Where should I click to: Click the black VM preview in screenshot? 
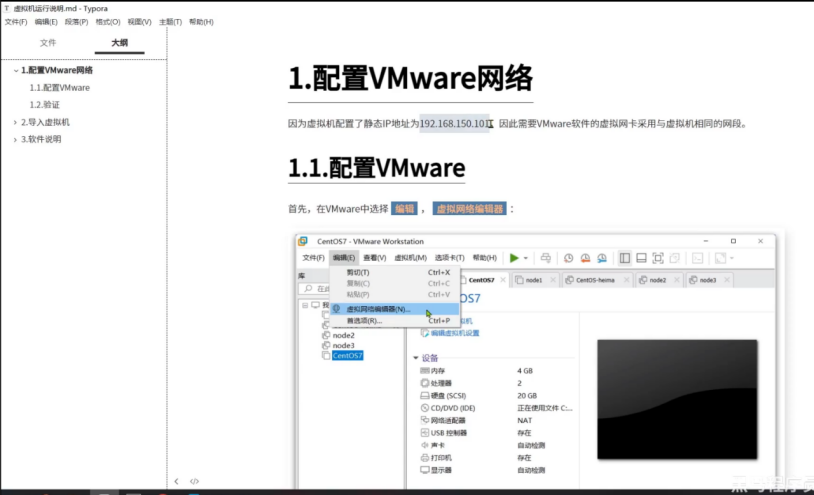(677, 399)
